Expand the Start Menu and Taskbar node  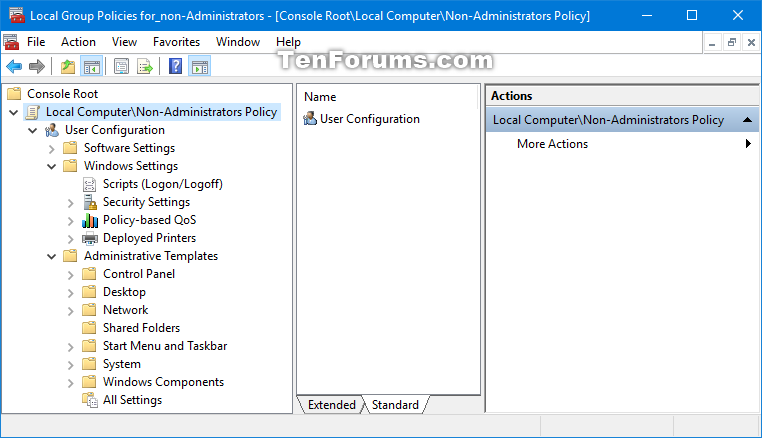[70, 347]
